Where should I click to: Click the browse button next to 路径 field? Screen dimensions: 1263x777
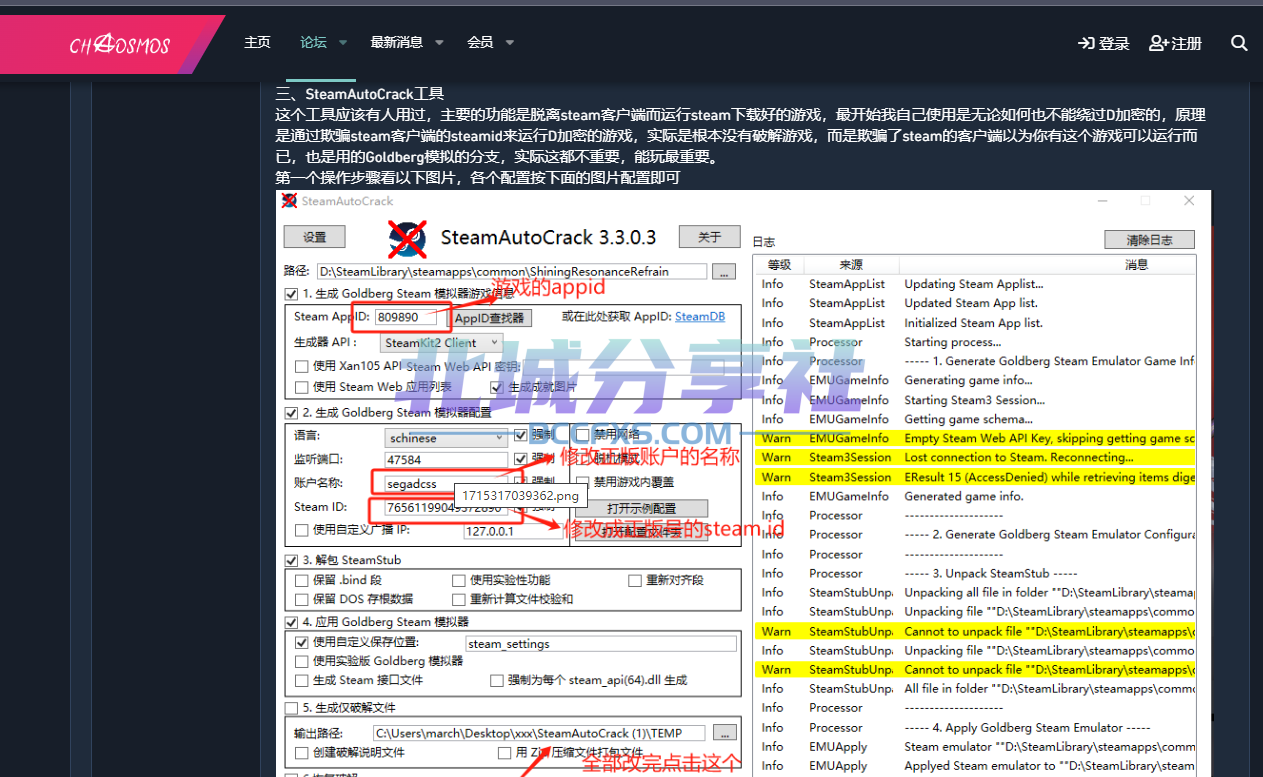724,271
